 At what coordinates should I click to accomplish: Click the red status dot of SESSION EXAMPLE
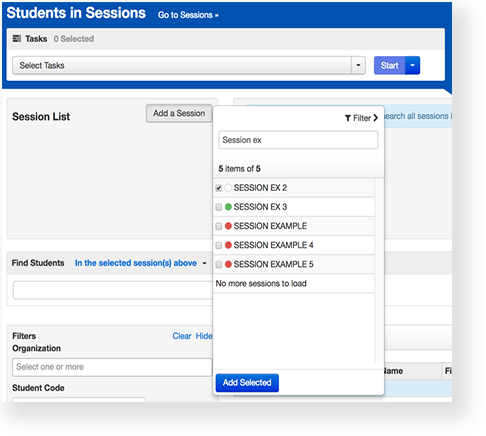228,226
